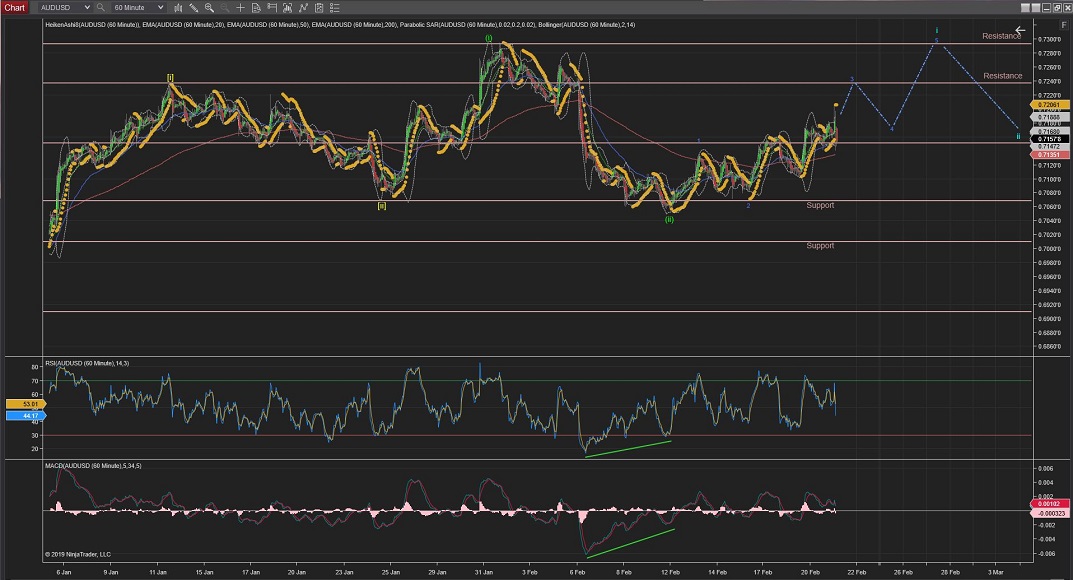This screenshot has height=580, width=1073.
Task: Select the Chart tab
Action: tap(15, 7)
